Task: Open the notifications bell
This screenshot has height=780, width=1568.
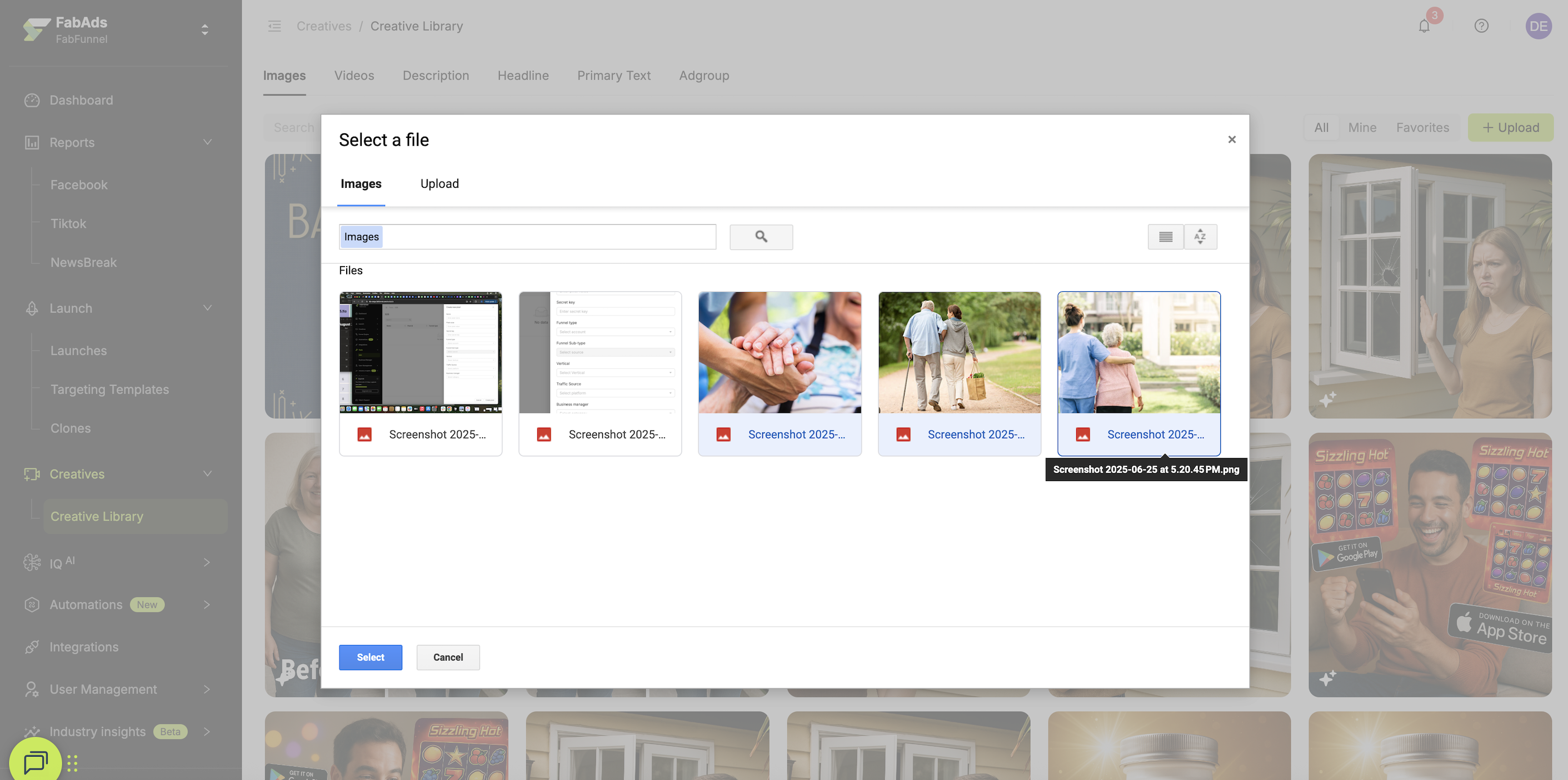Action: click(x=1424, y=26)
